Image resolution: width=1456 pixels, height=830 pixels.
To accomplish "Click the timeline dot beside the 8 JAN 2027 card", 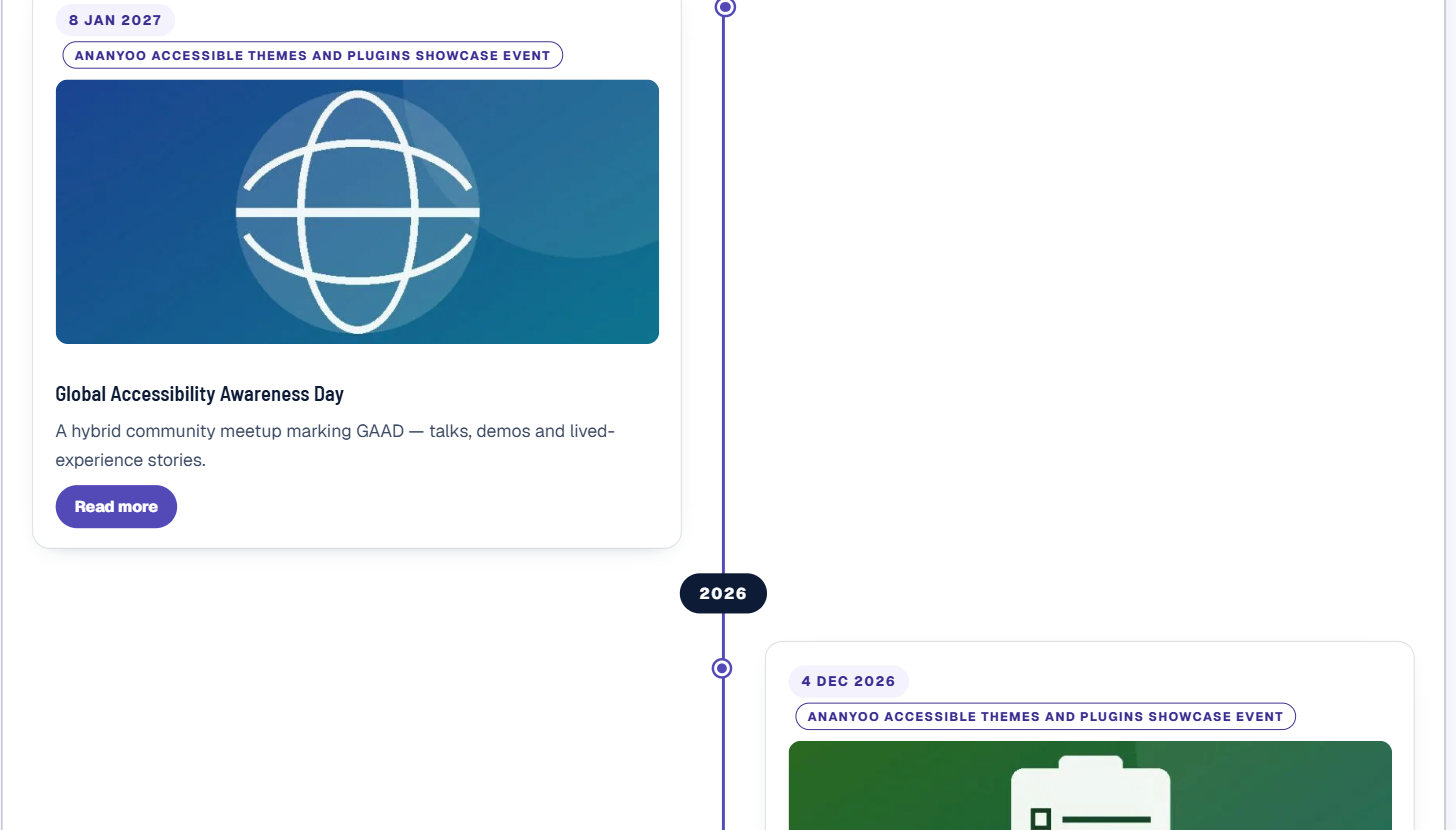I will coord(726,8).
